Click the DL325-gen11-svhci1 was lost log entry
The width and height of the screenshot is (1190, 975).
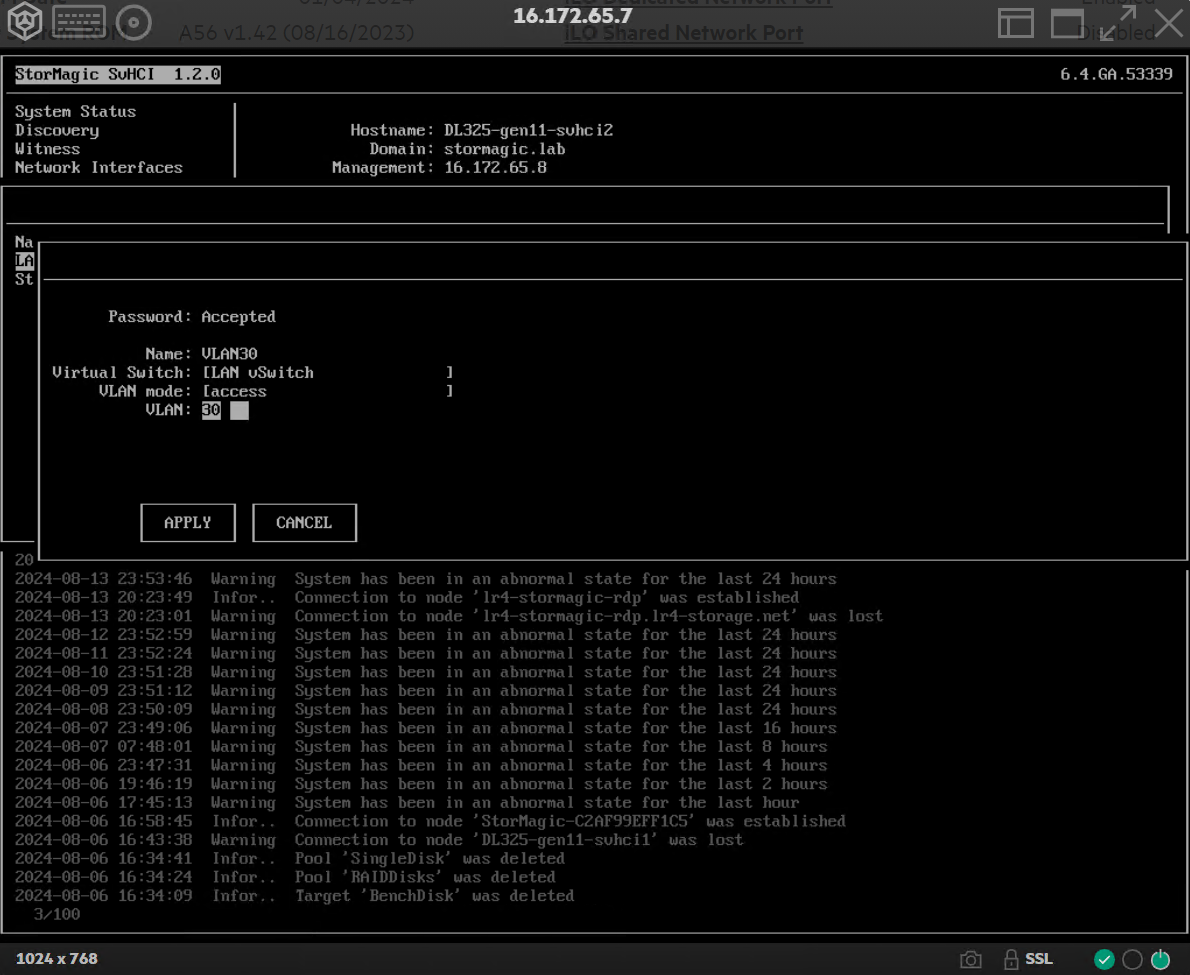click(379, 840)
